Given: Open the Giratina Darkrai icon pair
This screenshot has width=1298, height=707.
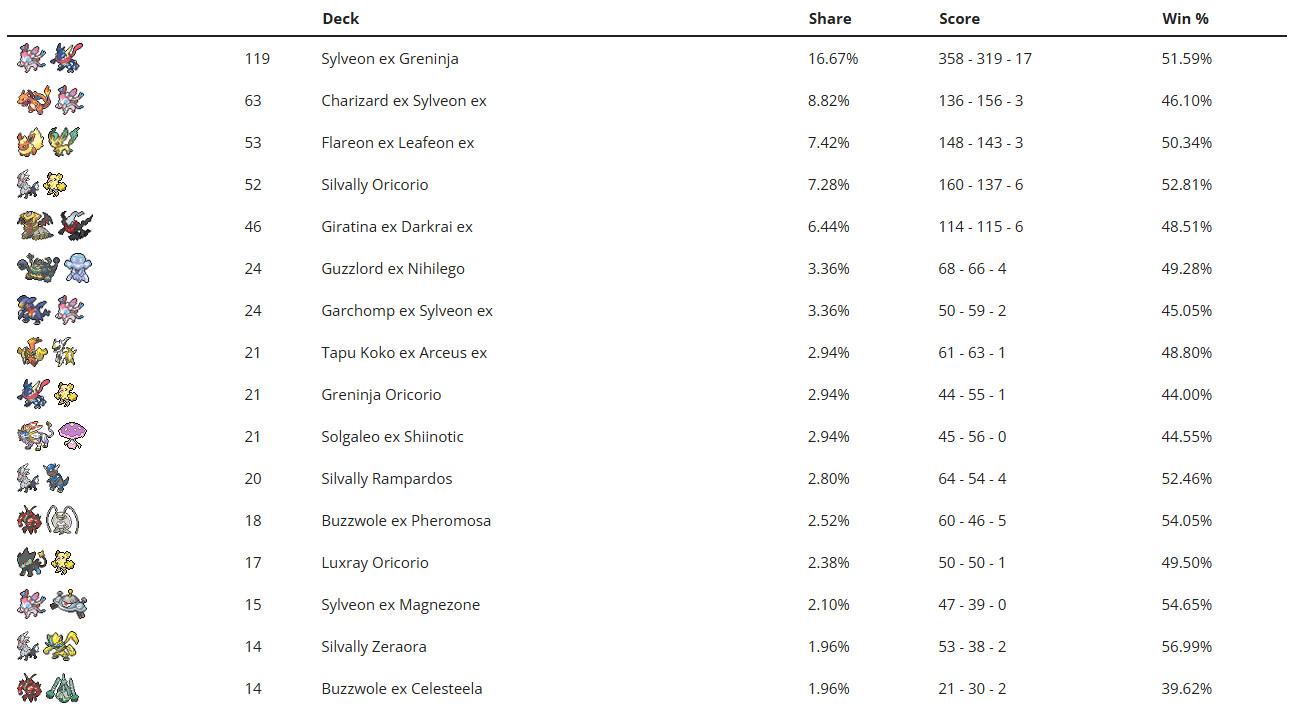Looking at the screenshot, I should (55, 226).
